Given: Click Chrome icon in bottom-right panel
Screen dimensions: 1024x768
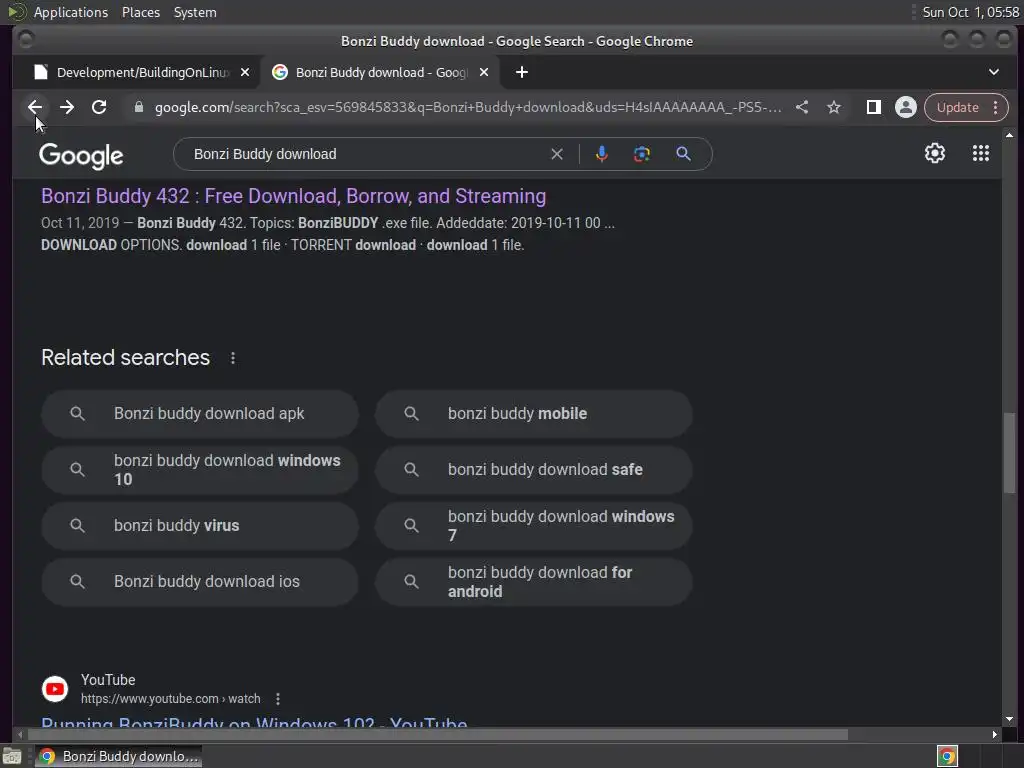Looking at the screenshot, I should (x=947, y=756).
